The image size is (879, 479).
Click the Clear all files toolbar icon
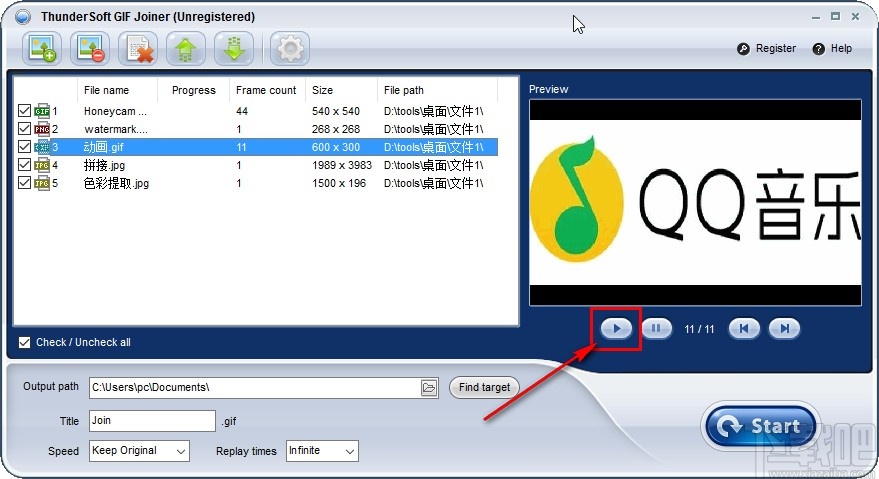pos(138,49)
